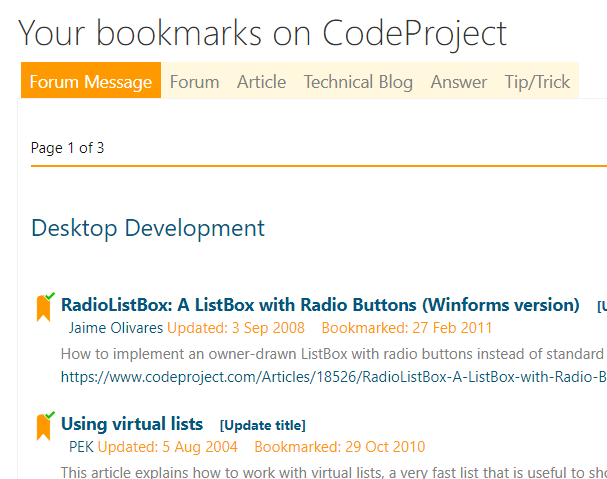Open the Article tab

[262, 82]
